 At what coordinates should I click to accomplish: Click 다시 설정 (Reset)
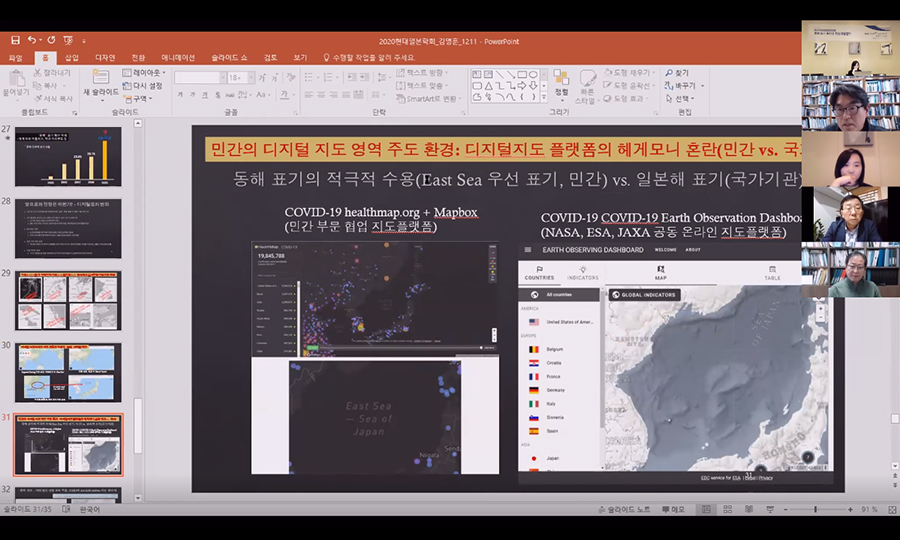tap(143, 86)
